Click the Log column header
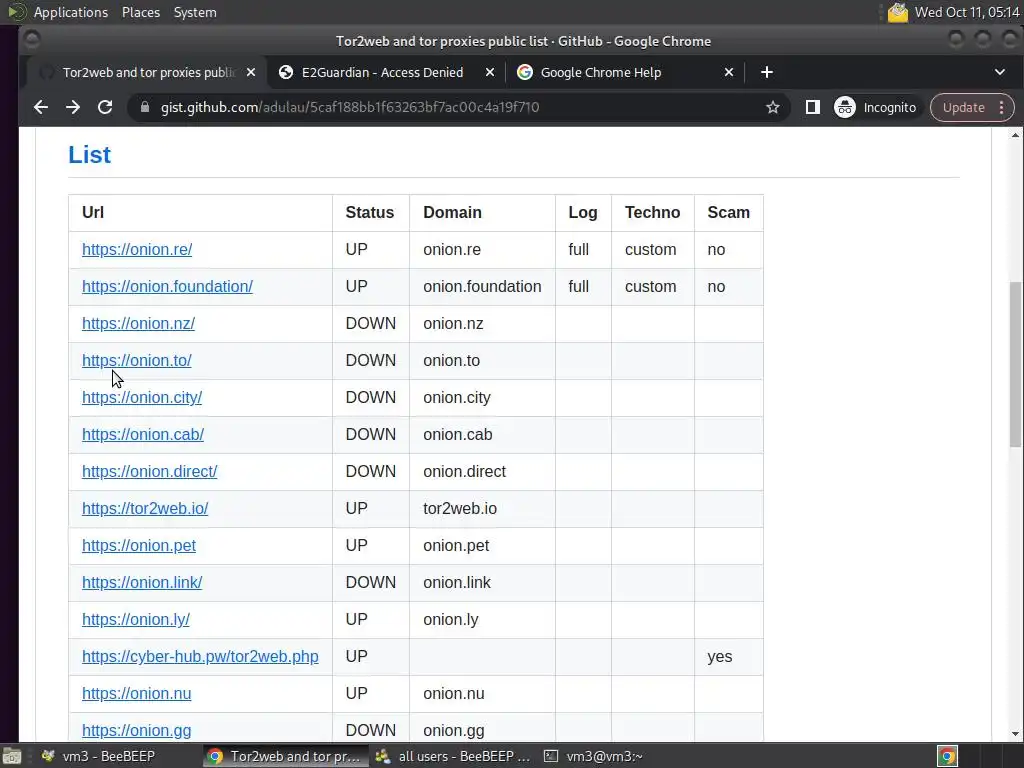The height and width of the screenshot is (768, 1024). click(583, 212)
